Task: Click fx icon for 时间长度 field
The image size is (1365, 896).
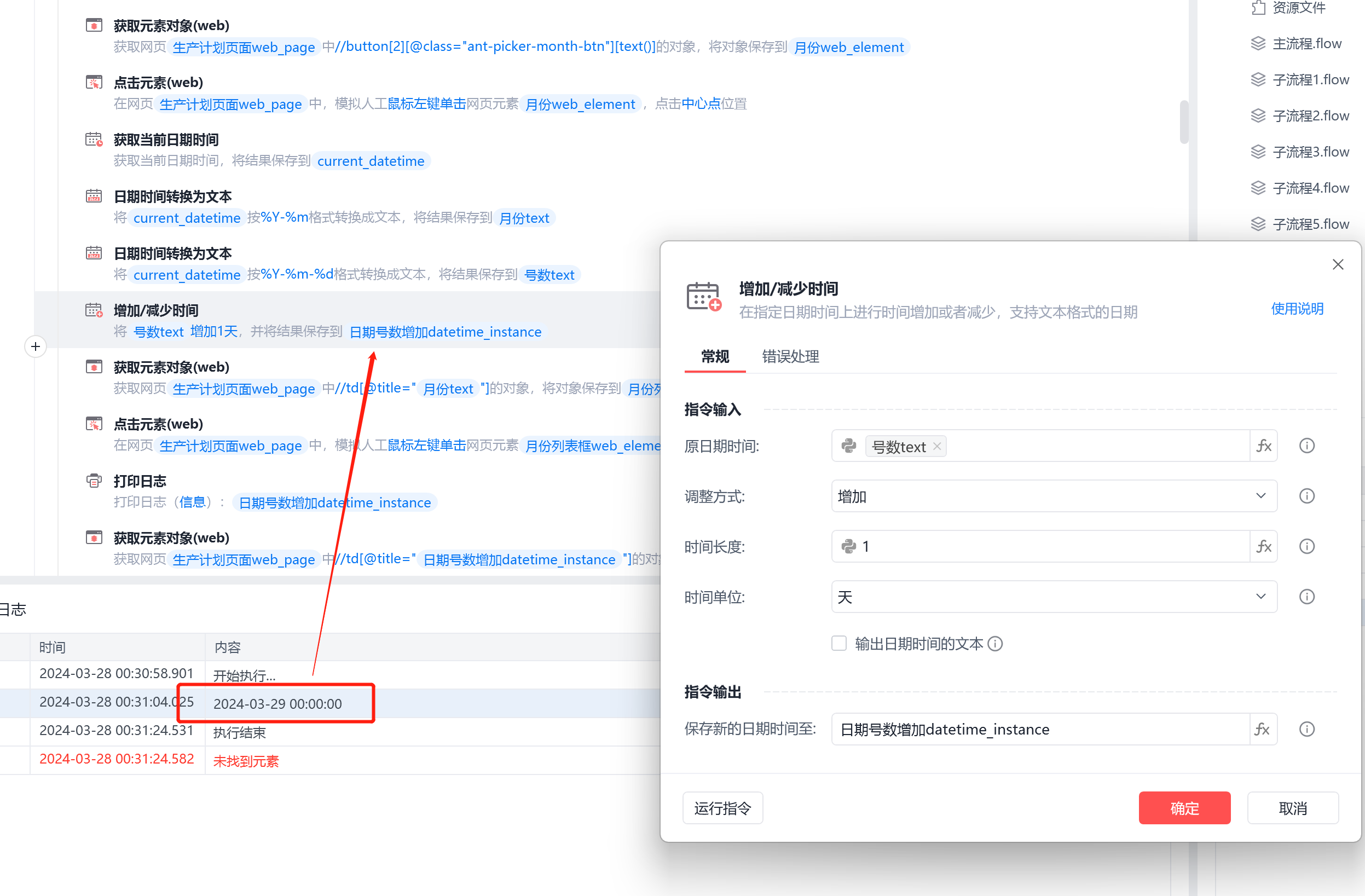Action: [1264, 546]
